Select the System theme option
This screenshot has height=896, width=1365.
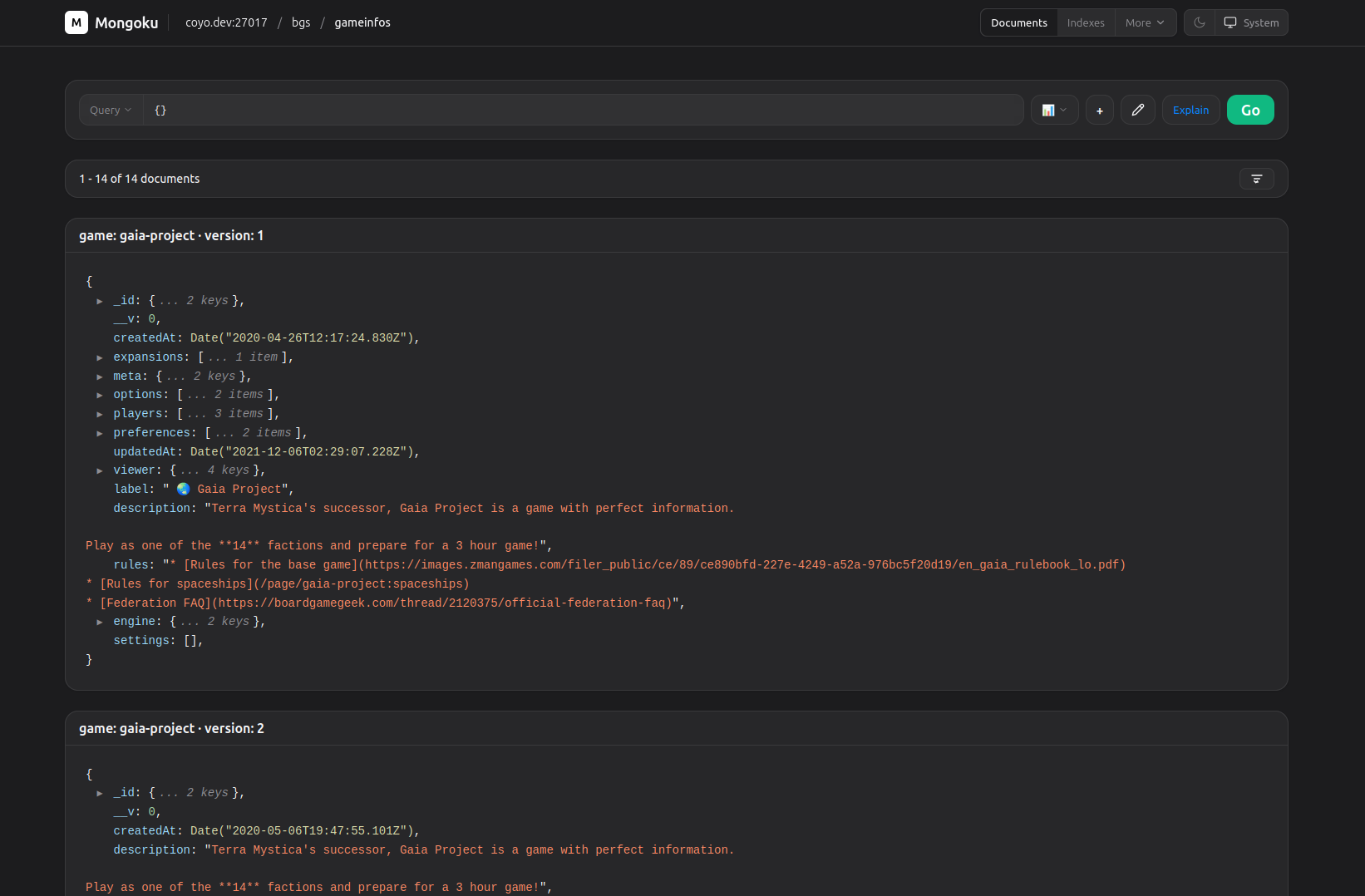point(1251,22)
